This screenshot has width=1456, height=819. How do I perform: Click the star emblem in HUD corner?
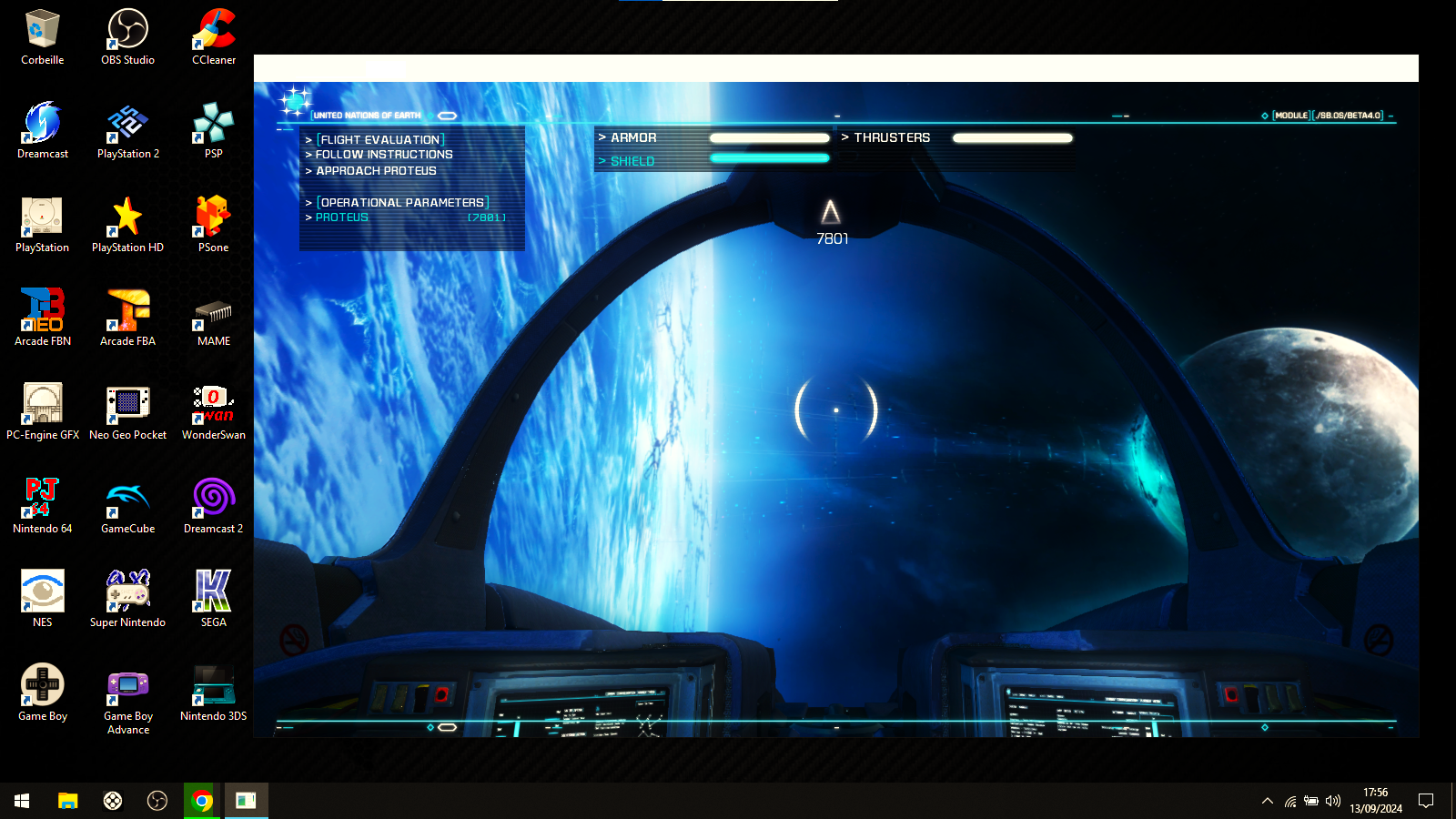(x=295, y=101)
